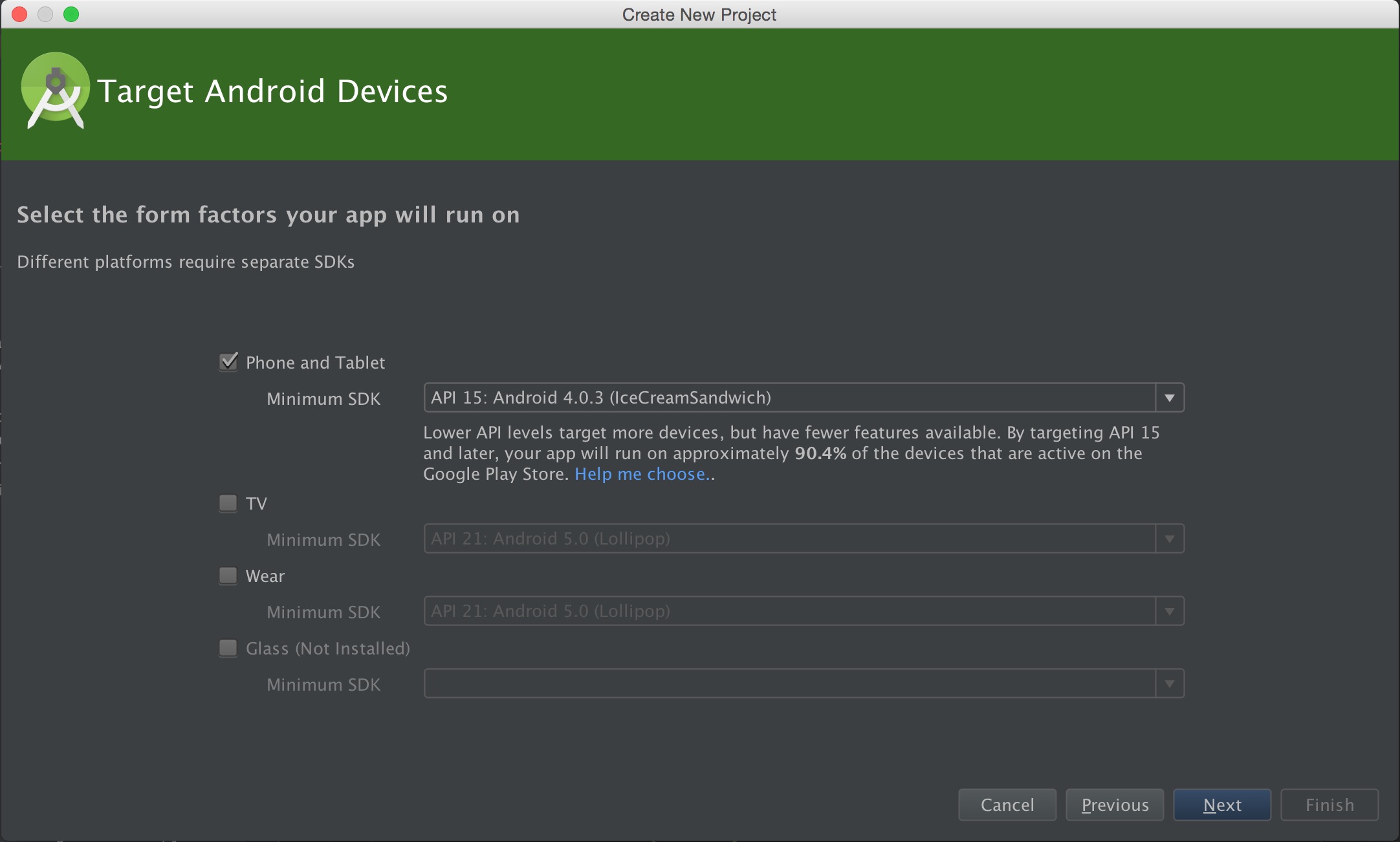Click the Minimum SDK label under Phone and Tablet

coord(323,399)
